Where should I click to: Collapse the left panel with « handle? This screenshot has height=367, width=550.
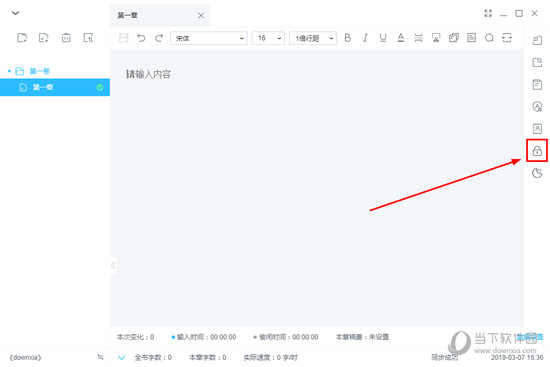pyautogui.click(x=113, y=265)
